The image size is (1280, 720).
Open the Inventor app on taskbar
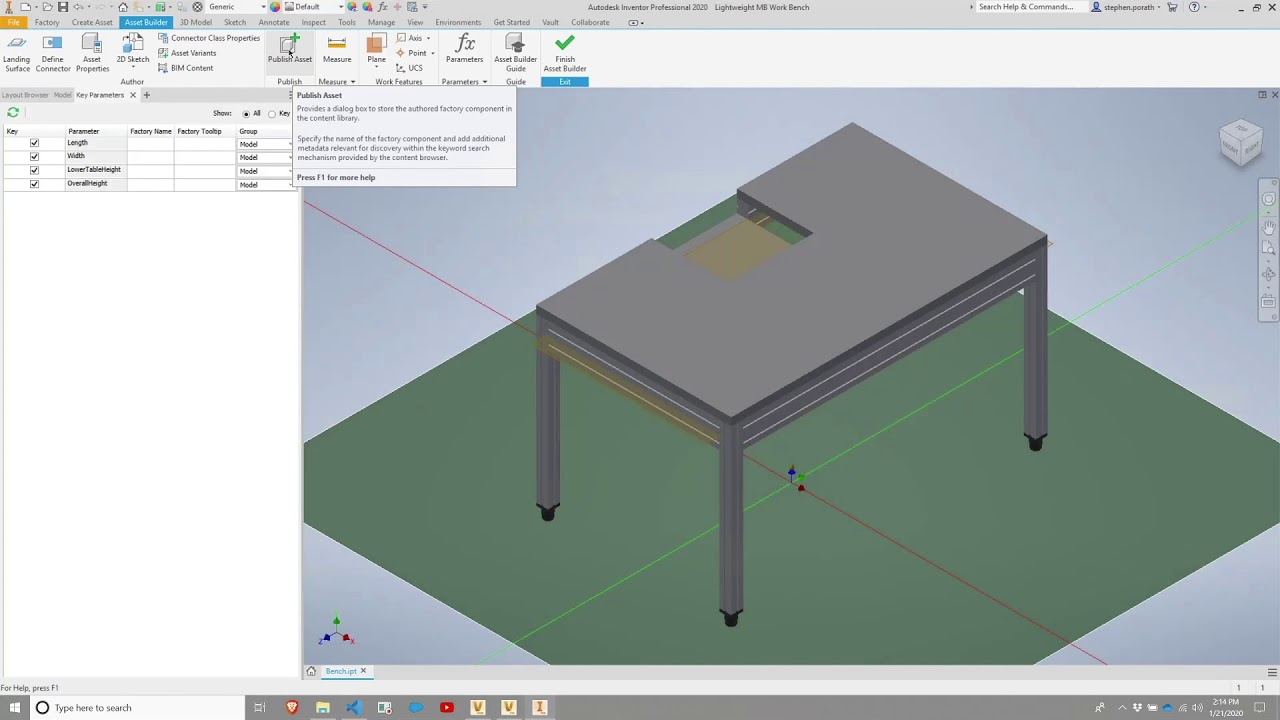coord(540,707)
